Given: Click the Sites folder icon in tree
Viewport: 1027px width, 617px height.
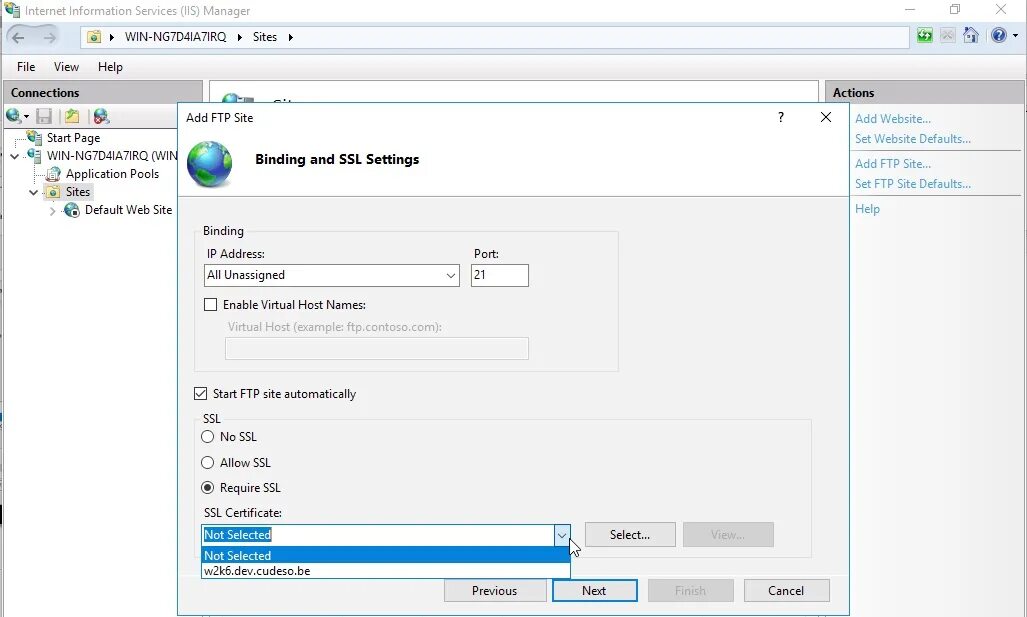Looking at the screenshot, I should (x=53, y=192).
